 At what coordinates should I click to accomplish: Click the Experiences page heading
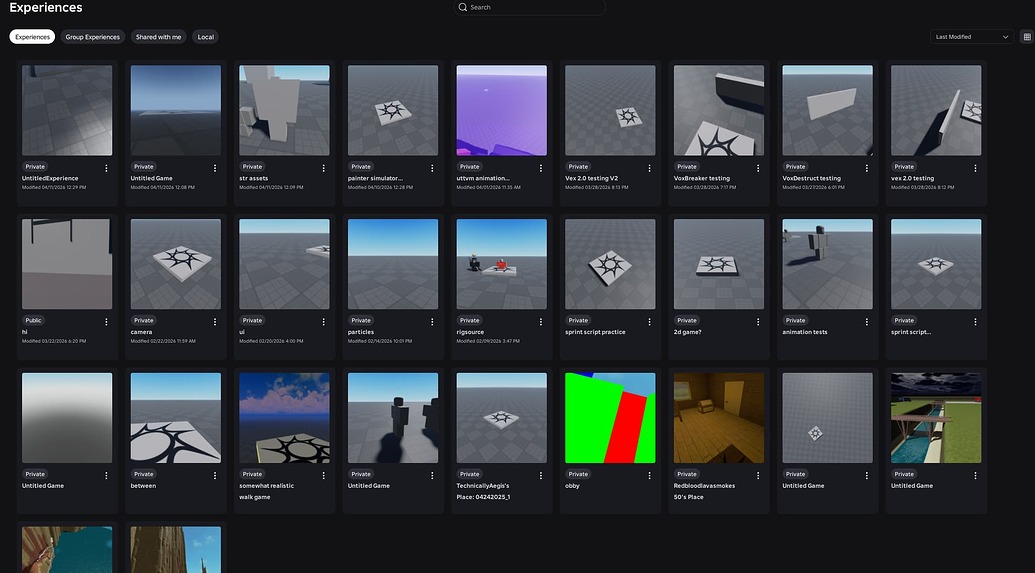pos(46,8)
